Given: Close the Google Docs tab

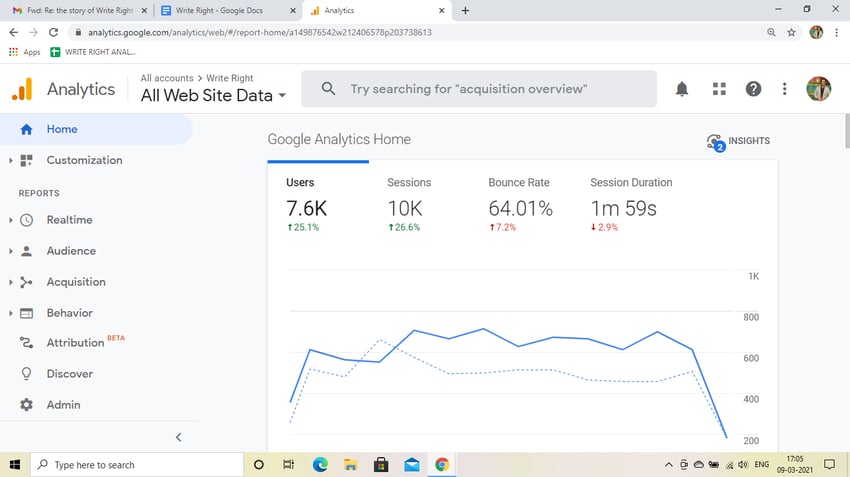Looking at the screenshot, I should click(293, 10).
